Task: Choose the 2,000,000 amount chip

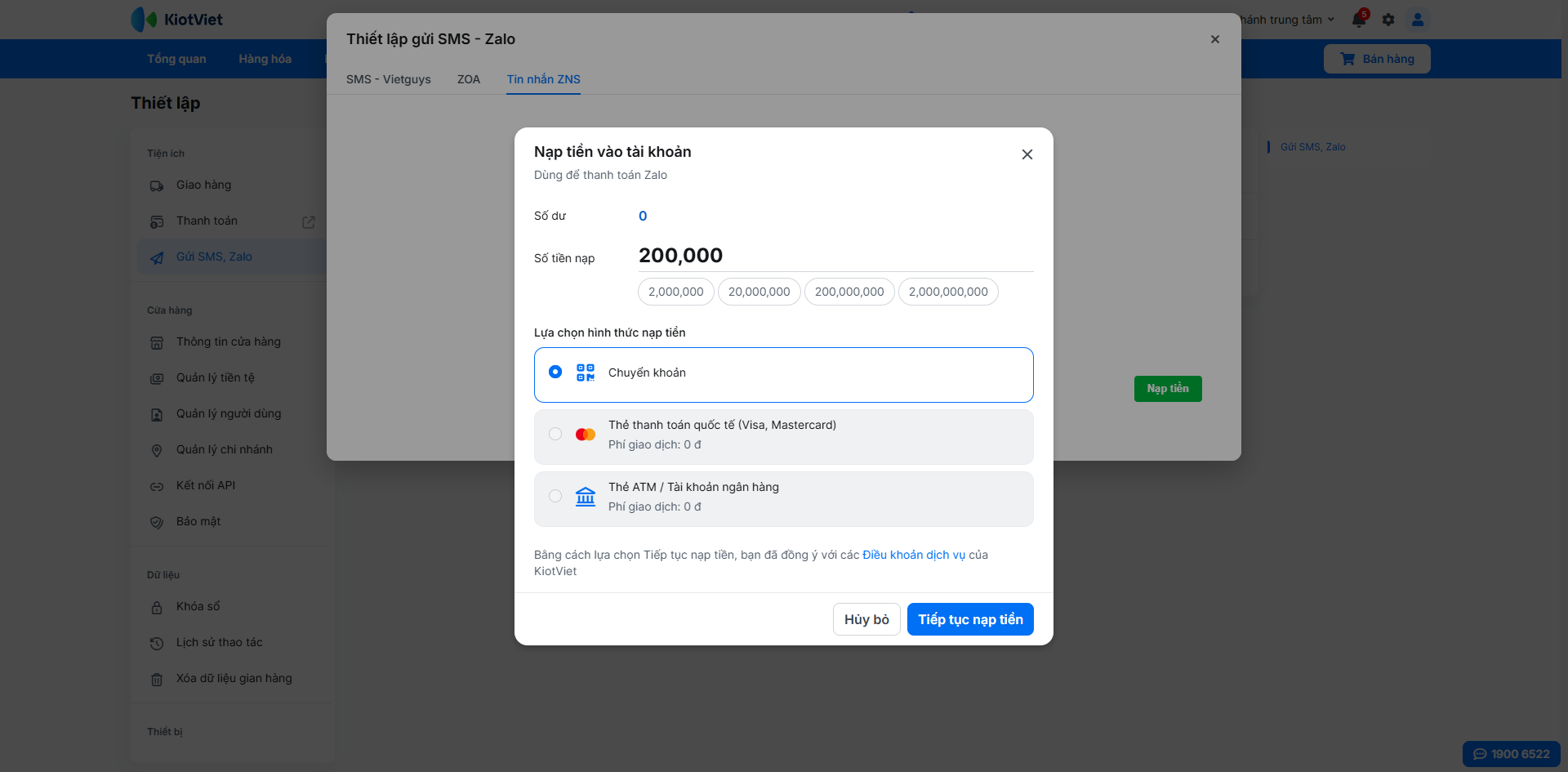Action: 676,292
